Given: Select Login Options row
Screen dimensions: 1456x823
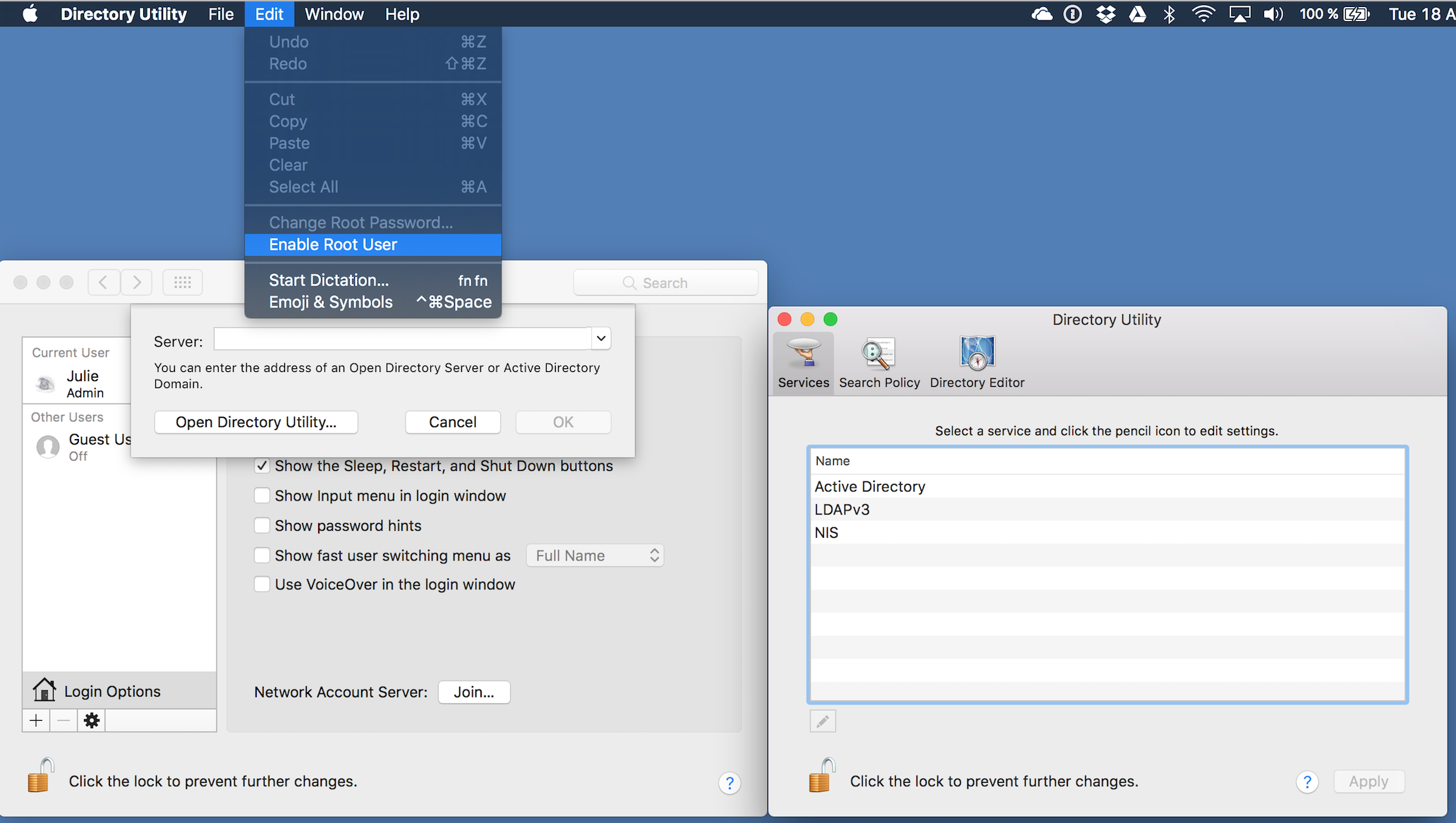Looking at the screenshot, I should pyautogui.click(x=119, y=691).
